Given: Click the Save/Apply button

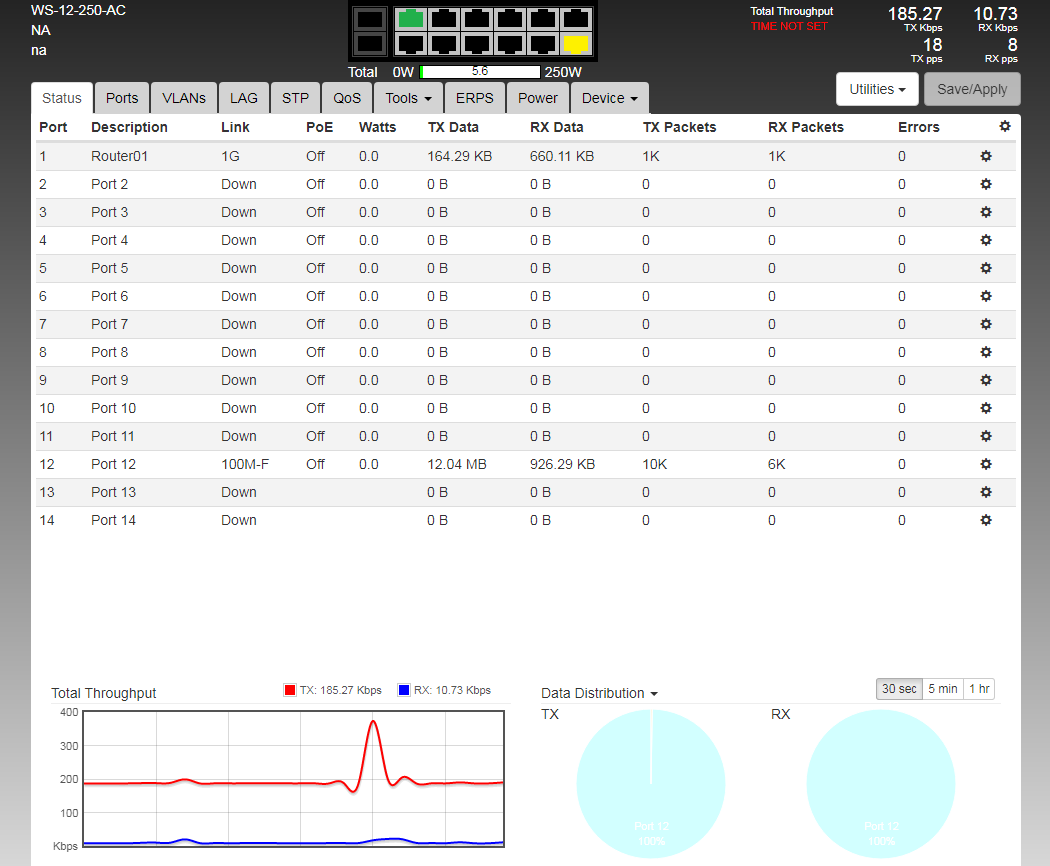Looking at the screenshot, I should [972, 89].
